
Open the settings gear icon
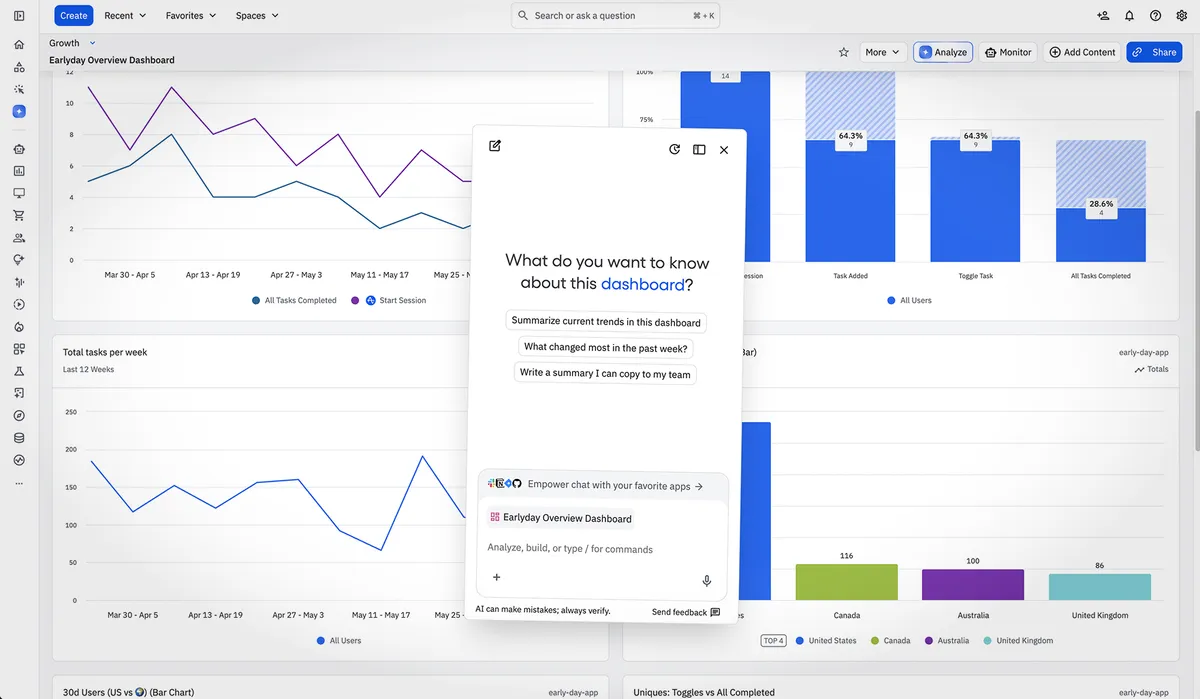(x=1182, y=15)
